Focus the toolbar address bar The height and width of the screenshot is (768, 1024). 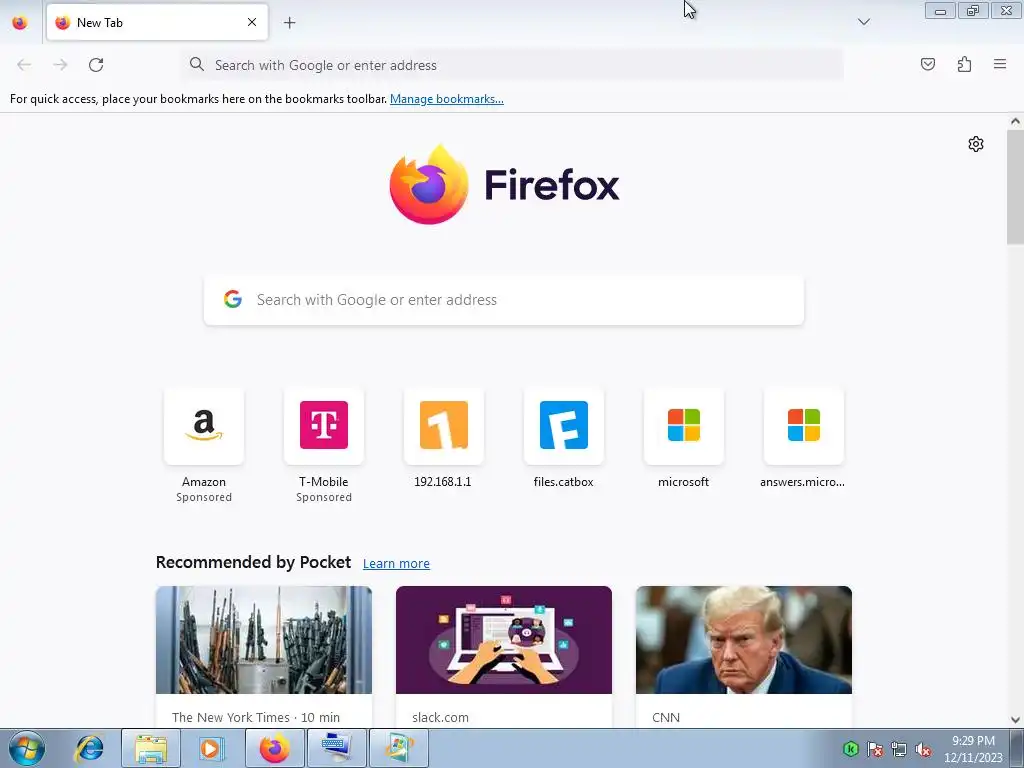(x=513, y=65)
